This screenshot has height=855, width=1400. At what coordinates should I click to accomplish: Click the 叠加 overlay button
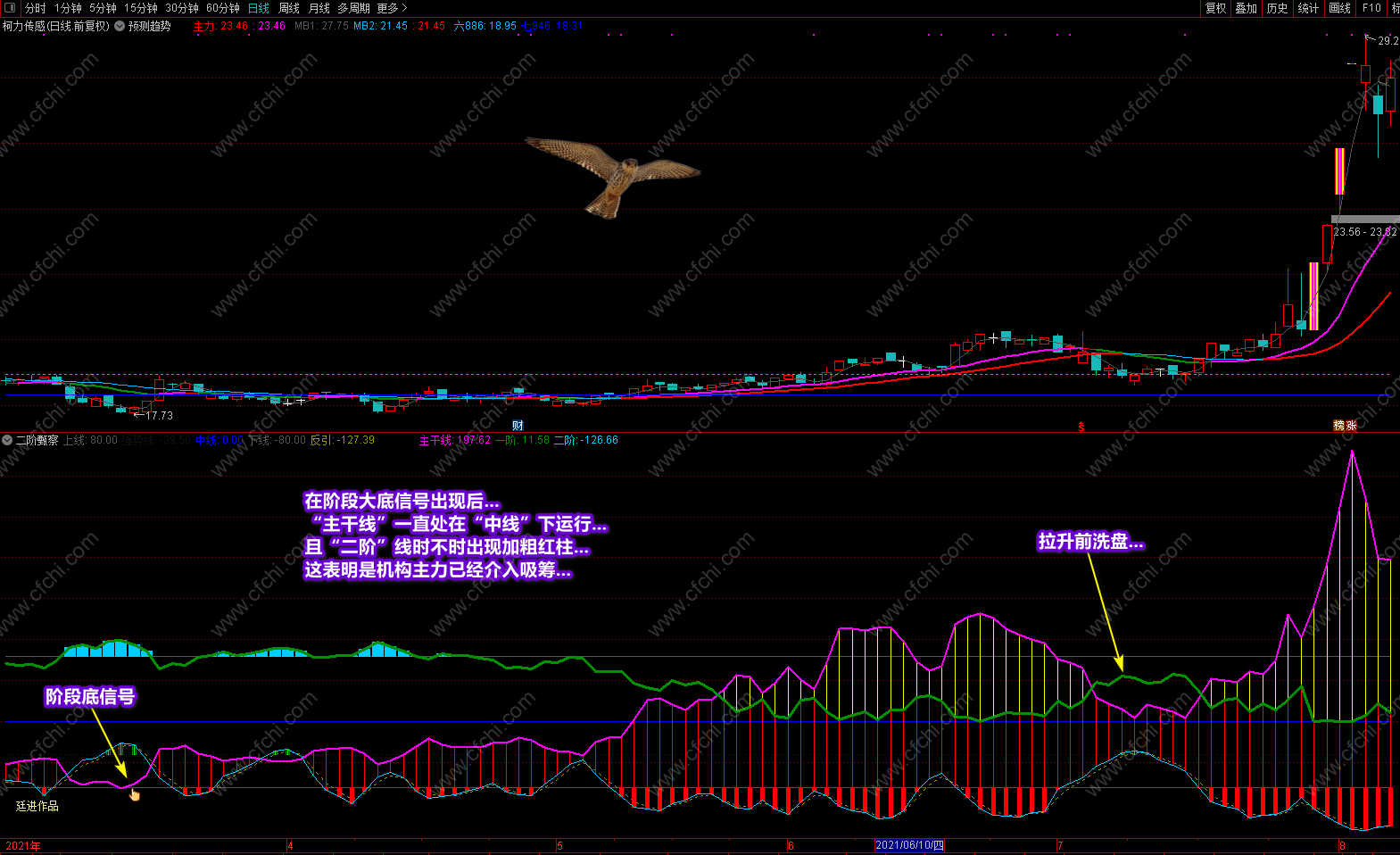pyautogui.click(x=1246, y=8)
